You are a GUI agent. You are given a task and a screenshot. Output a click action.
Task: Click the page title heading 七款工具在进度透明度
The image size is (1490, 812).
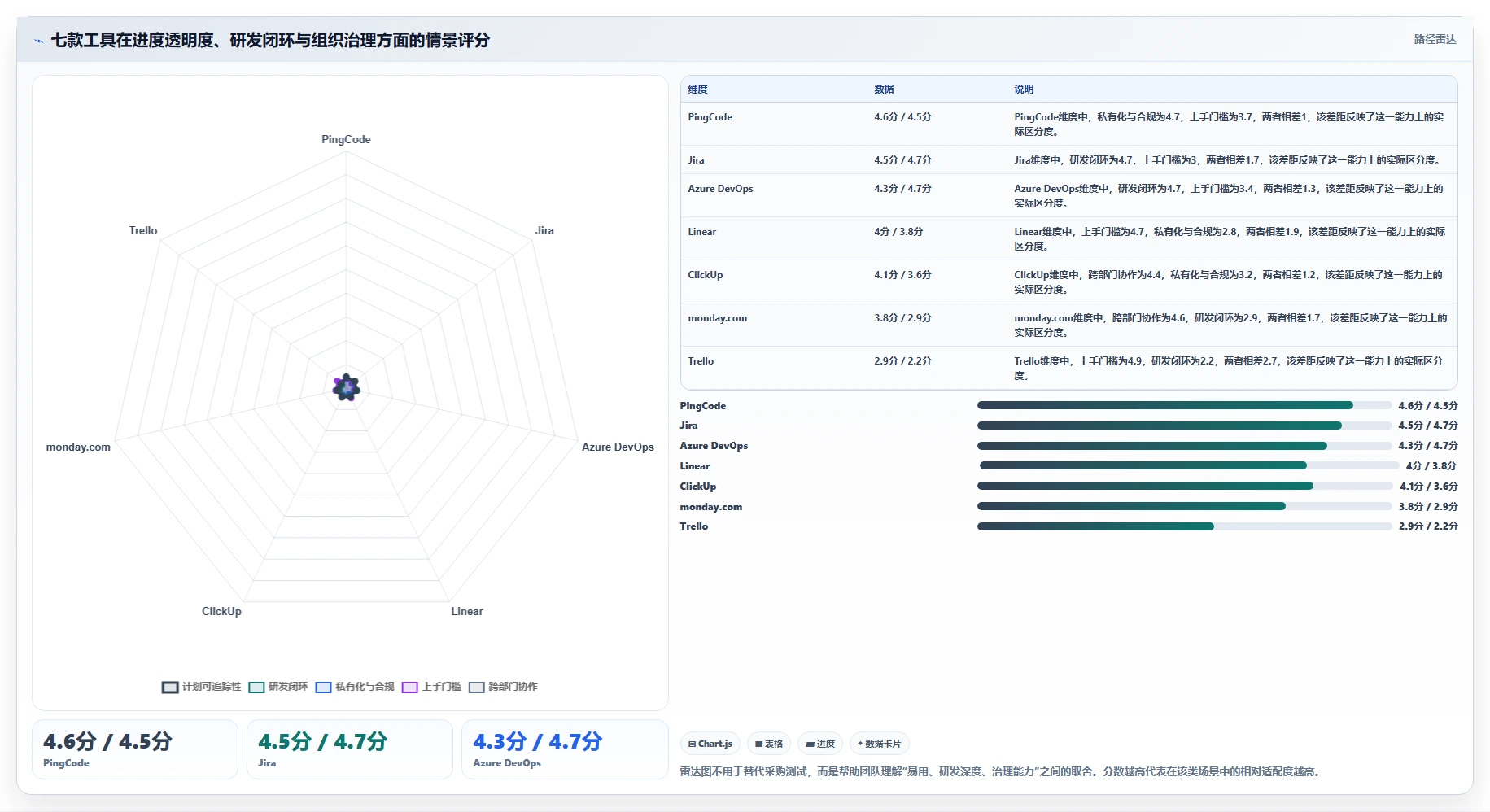[270, 40]
